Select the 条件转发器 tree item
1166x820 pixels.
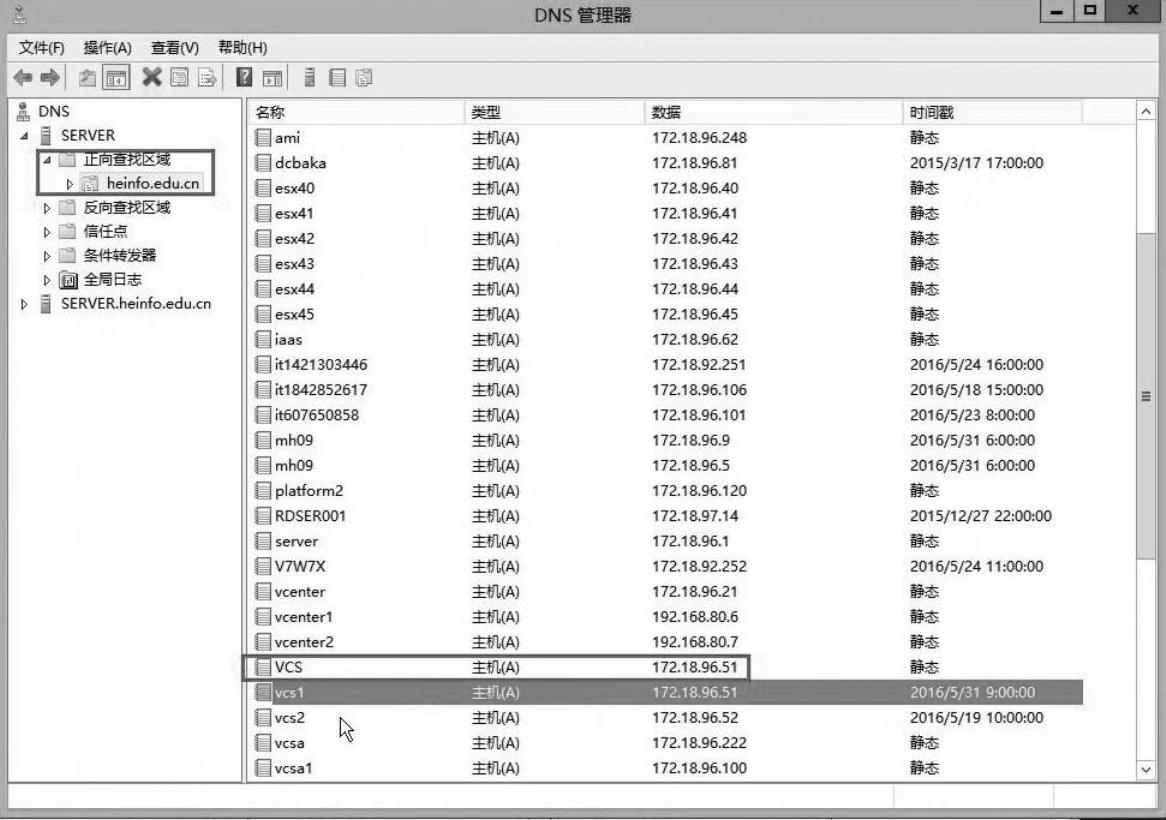(x=120, y=256)
